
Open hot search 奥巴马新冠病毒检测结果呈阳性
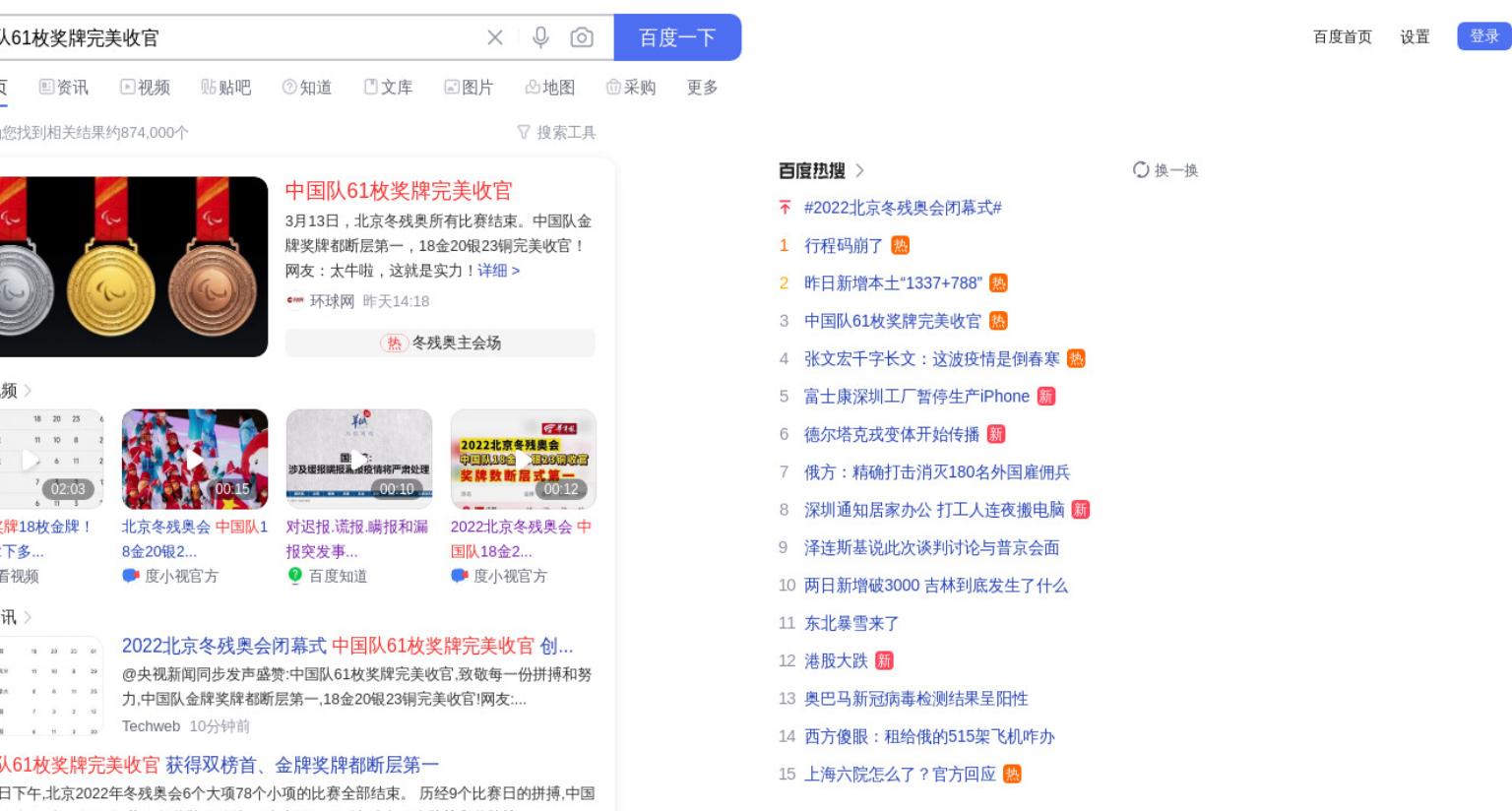point(916,699)
